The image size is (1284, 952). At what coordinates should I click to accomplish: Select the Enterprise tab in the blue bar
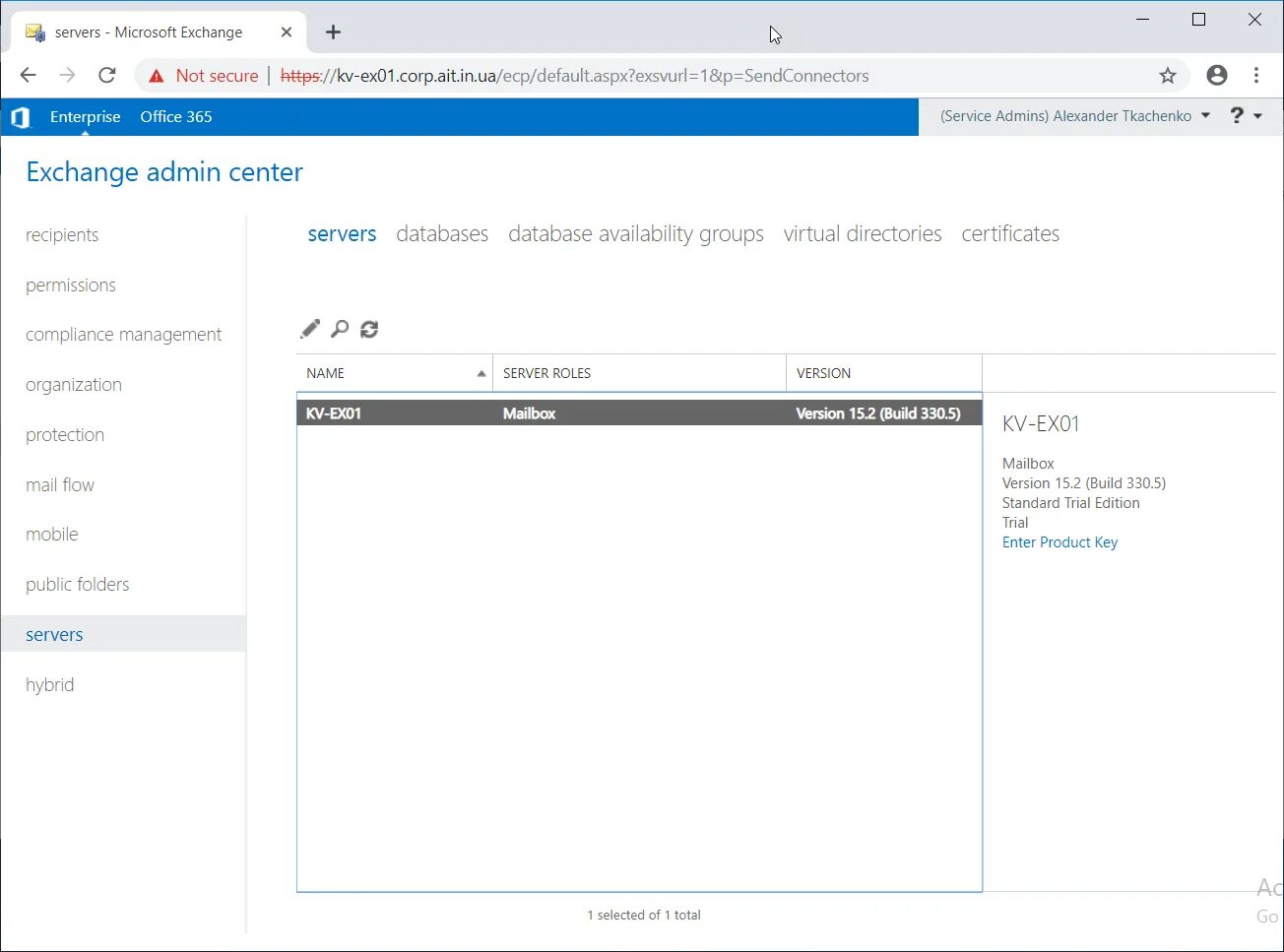coord(86,116)
